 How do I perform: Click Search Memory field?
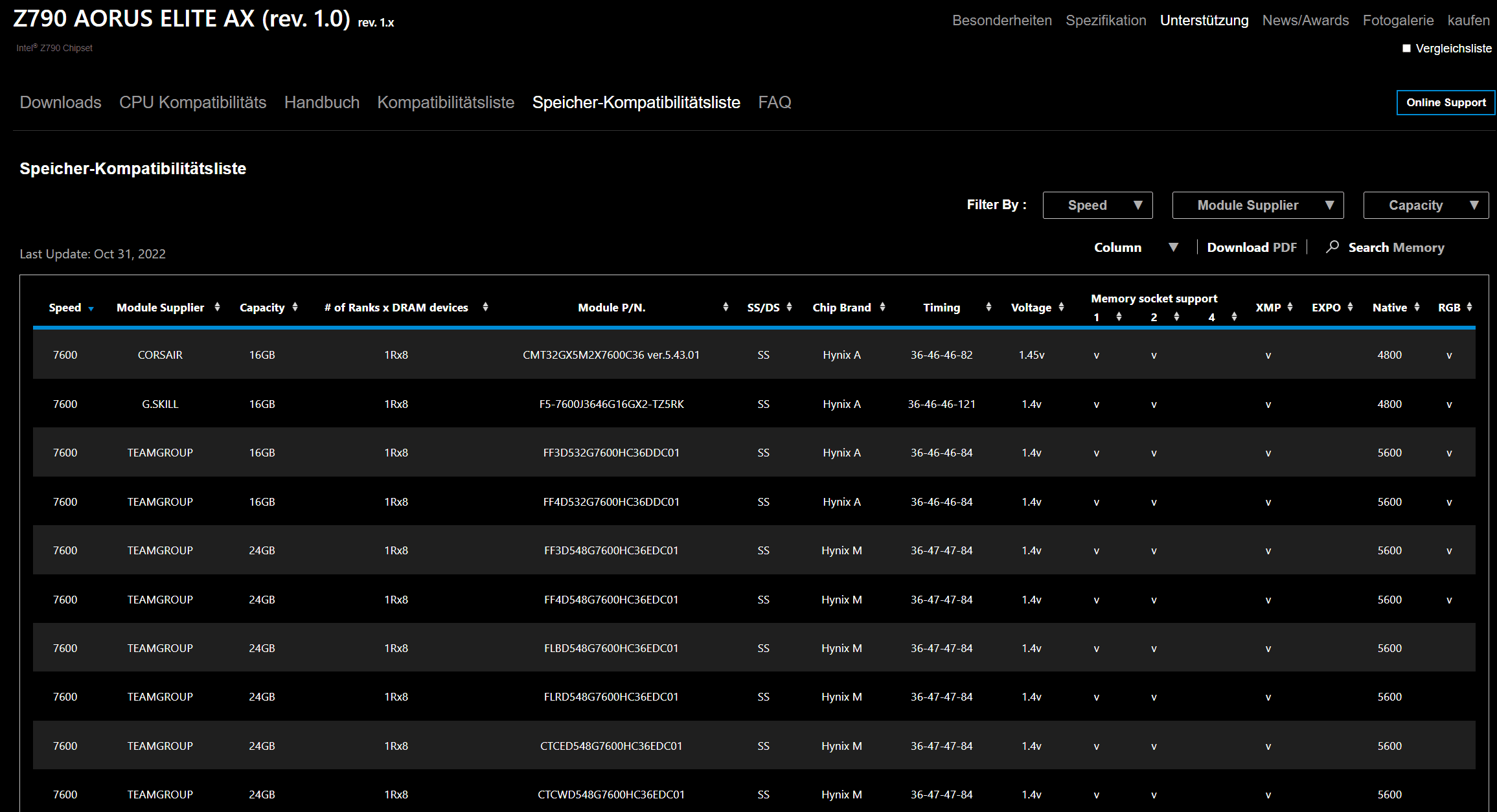pyautogui.click(x=1397, y=247)
